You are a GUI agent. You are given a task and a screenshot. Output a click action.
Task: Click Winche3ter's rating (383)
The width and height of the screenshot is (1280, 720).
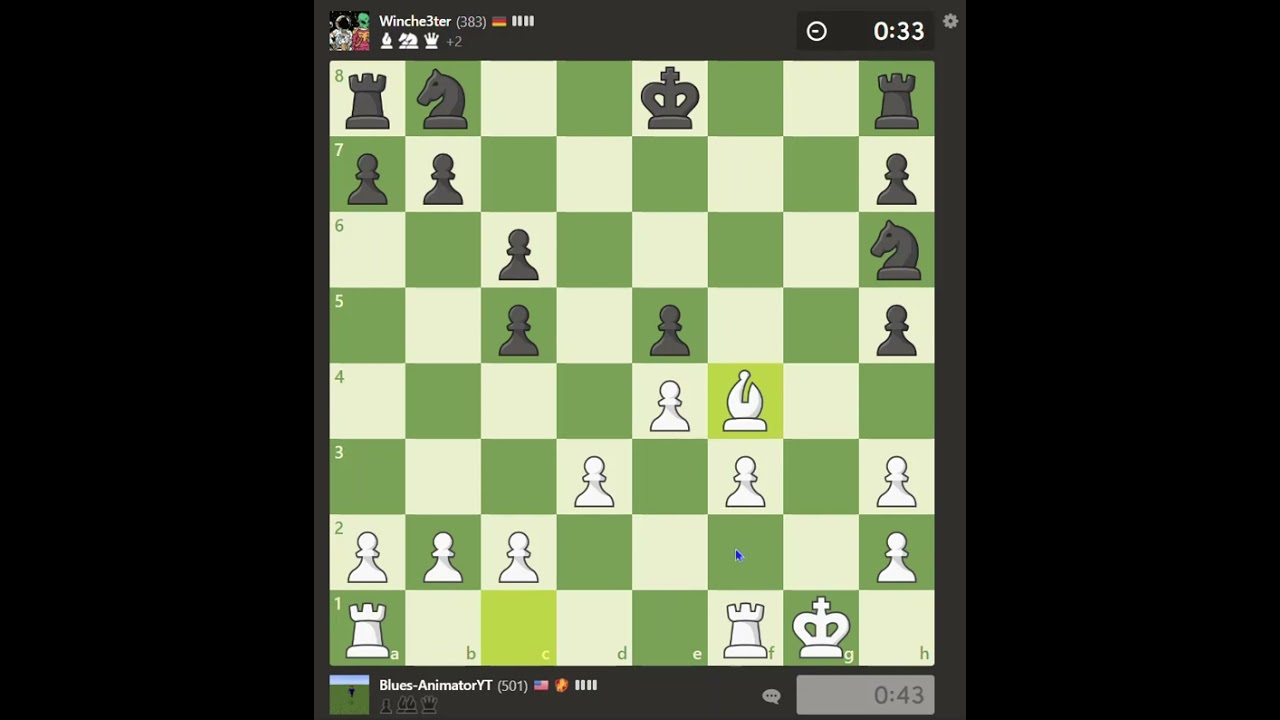coord(471,21)
